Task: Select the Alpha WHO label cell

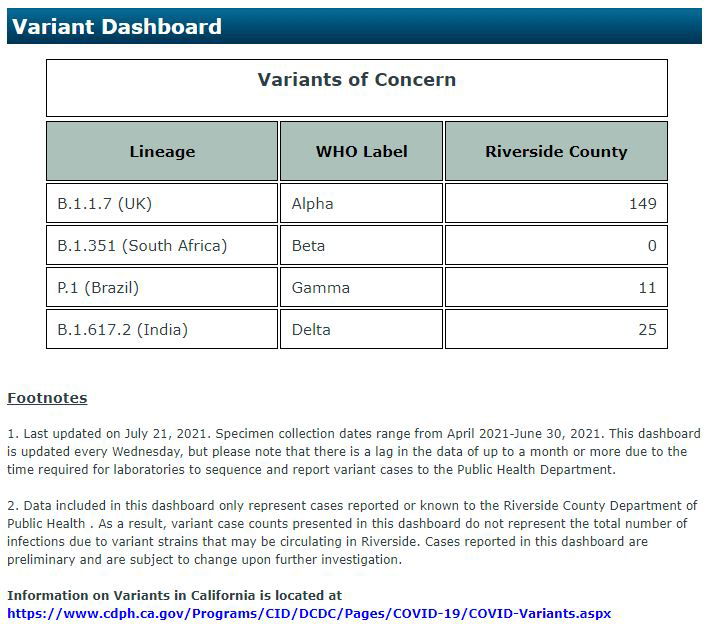Action: click(x=312, y=204)
